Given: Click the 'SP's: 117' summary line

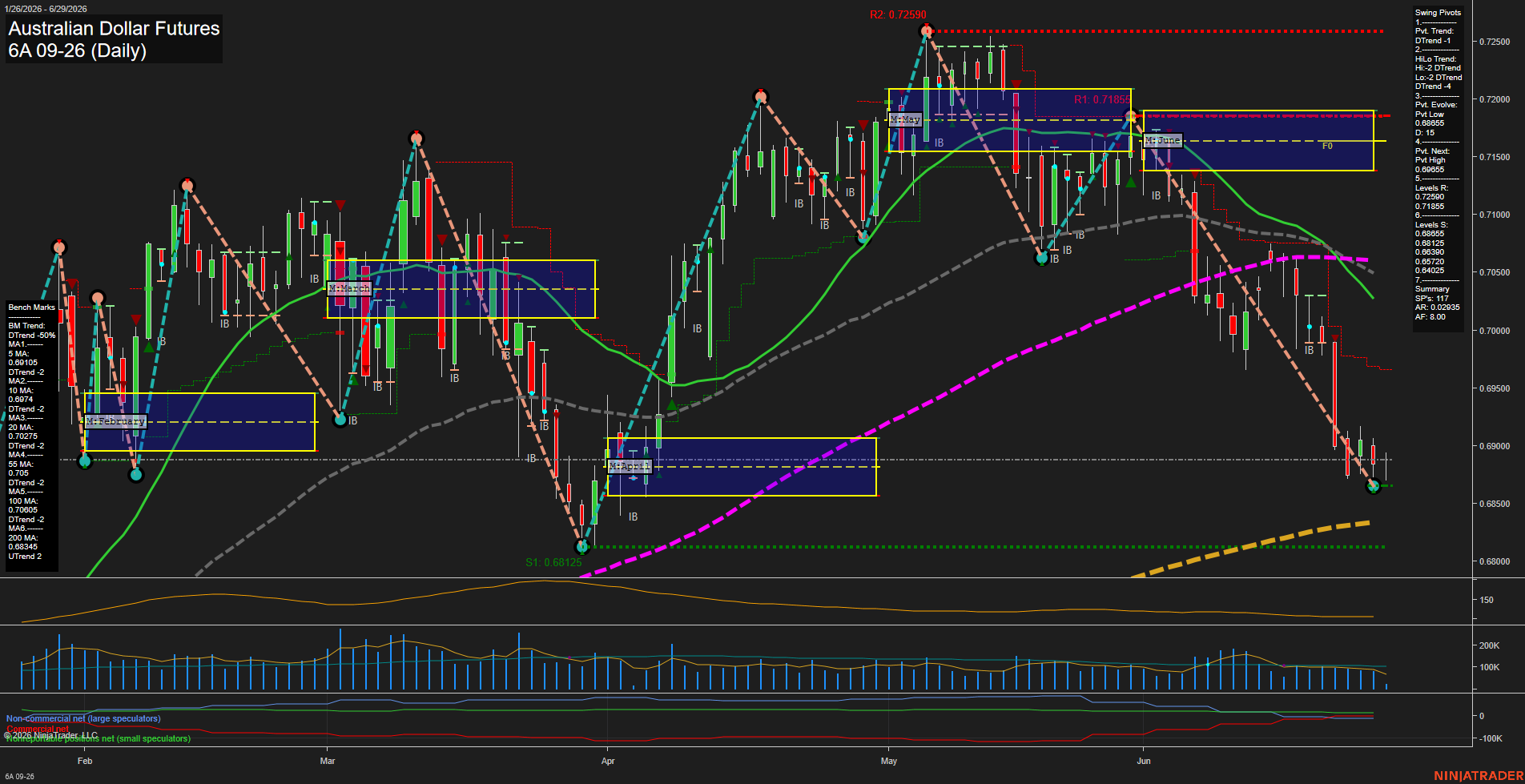Looking at the screenshot, I should pos(1432,299).
